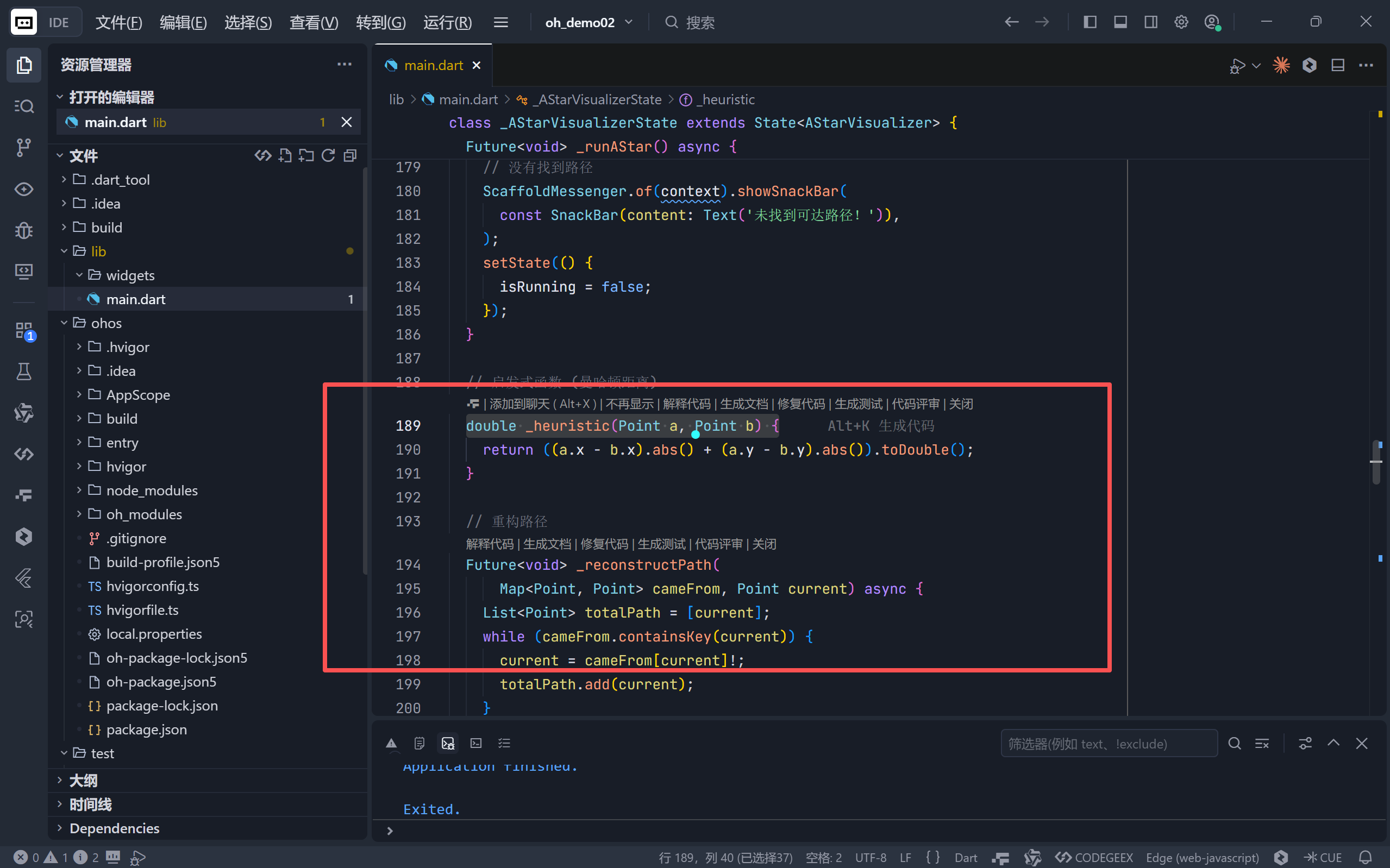Click the CODEGEEX status bar item

pos(1094,857)
